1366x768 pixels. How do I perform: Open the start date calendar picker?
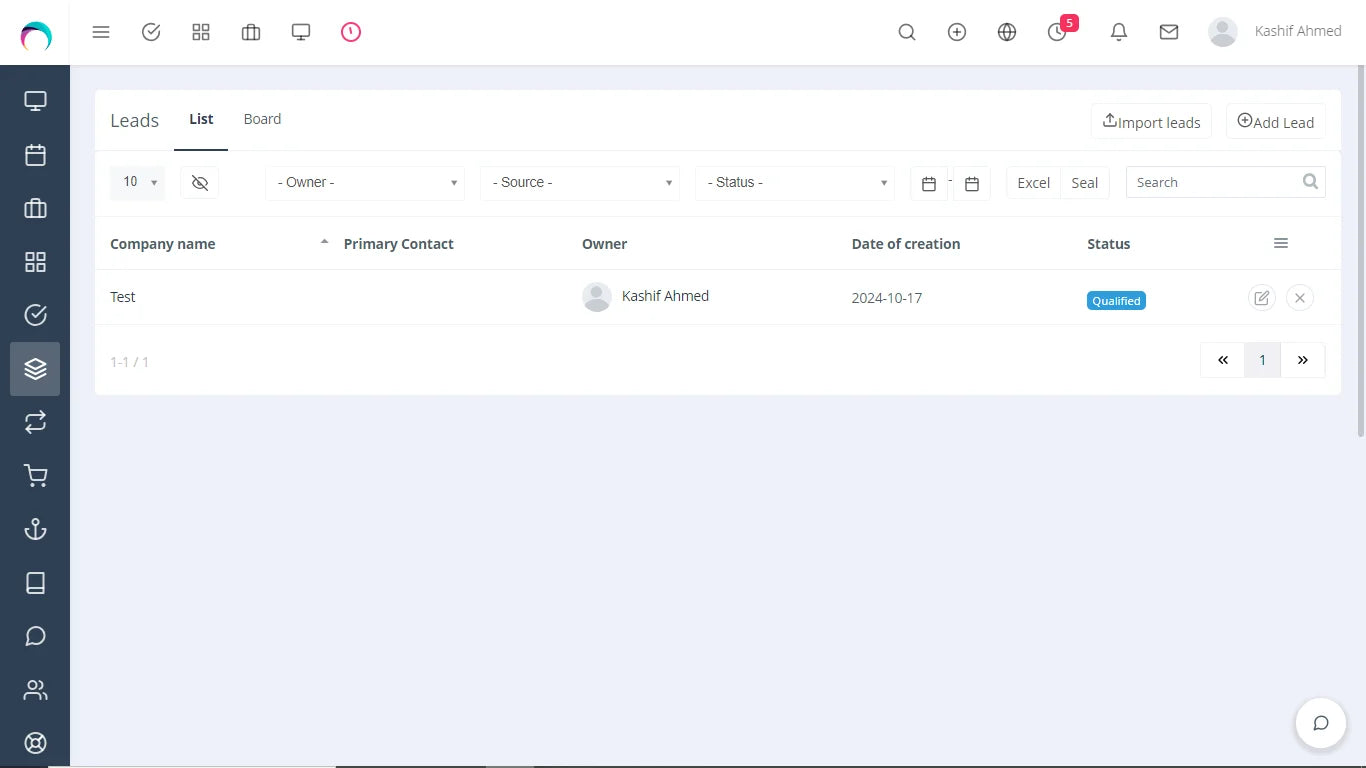click(x=929, y=184)
